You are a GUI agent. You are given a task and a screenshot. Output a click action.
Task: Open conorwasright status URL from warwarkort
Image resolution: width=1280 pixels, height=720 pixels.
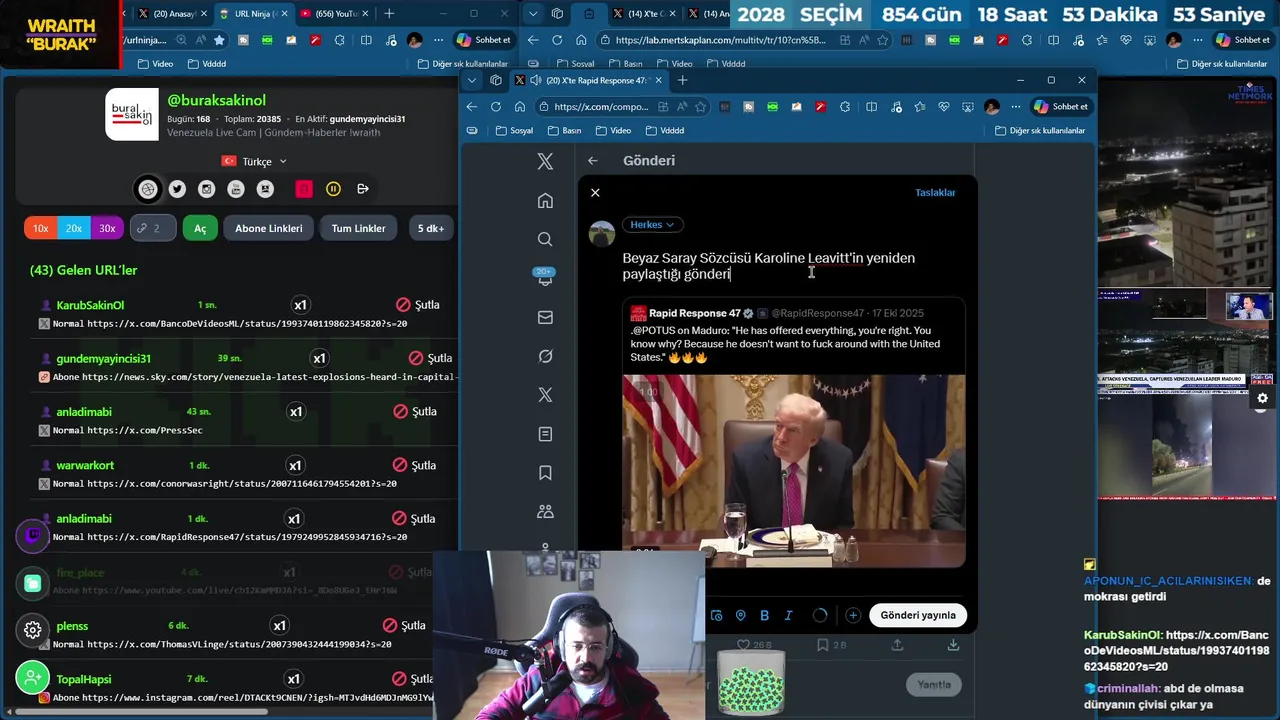click(x=242, y=483)
